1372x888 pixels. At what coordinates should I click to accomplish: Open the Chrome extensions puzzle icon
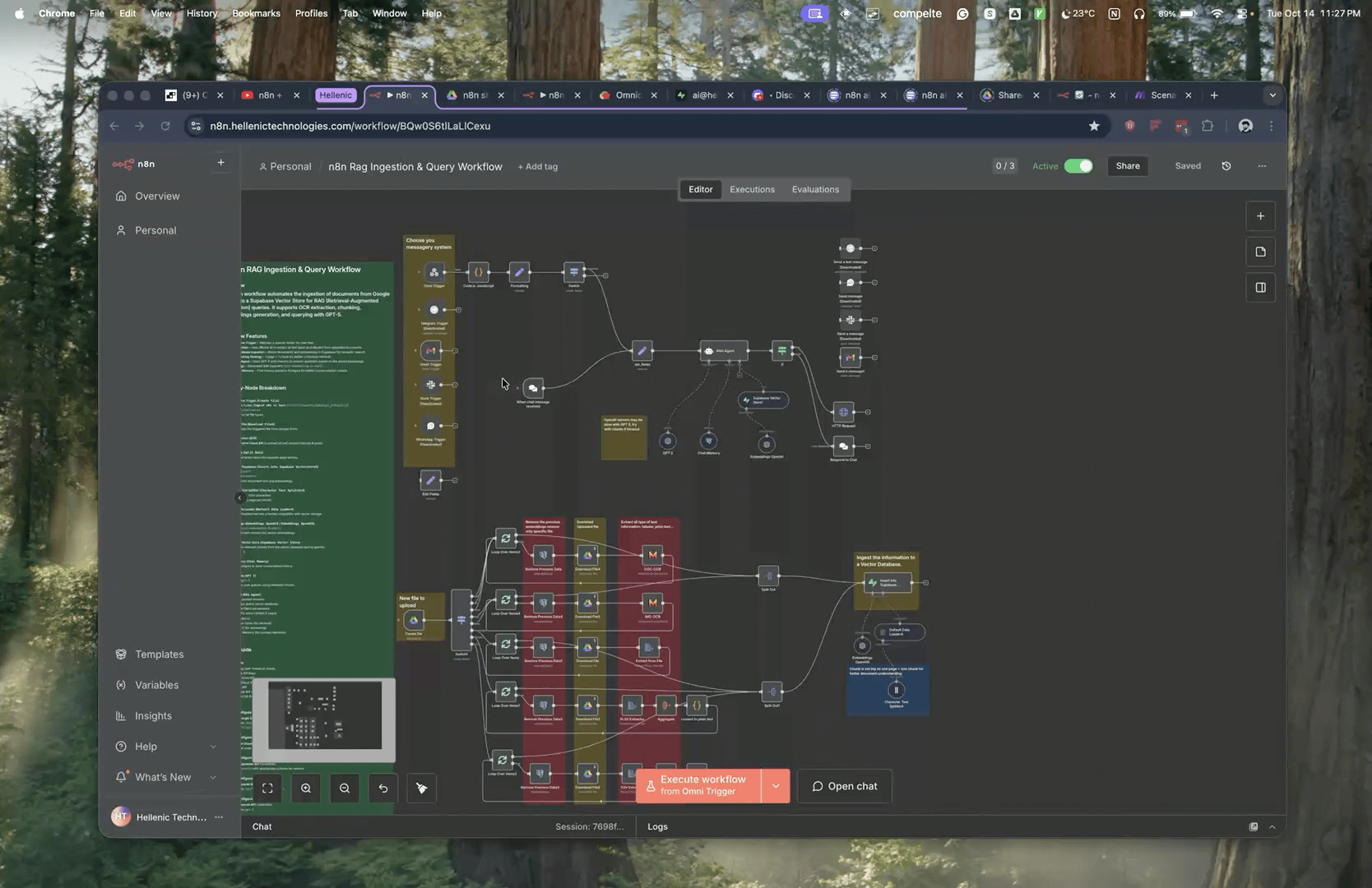pos(1207,126)
